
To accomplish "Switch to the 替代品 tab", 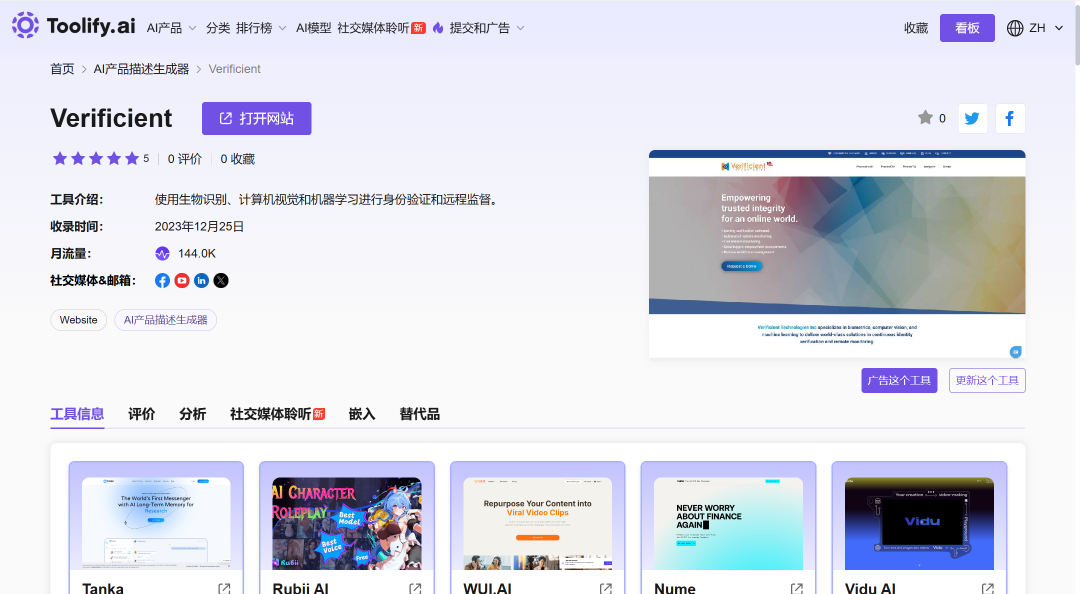I will click(419, 414).
